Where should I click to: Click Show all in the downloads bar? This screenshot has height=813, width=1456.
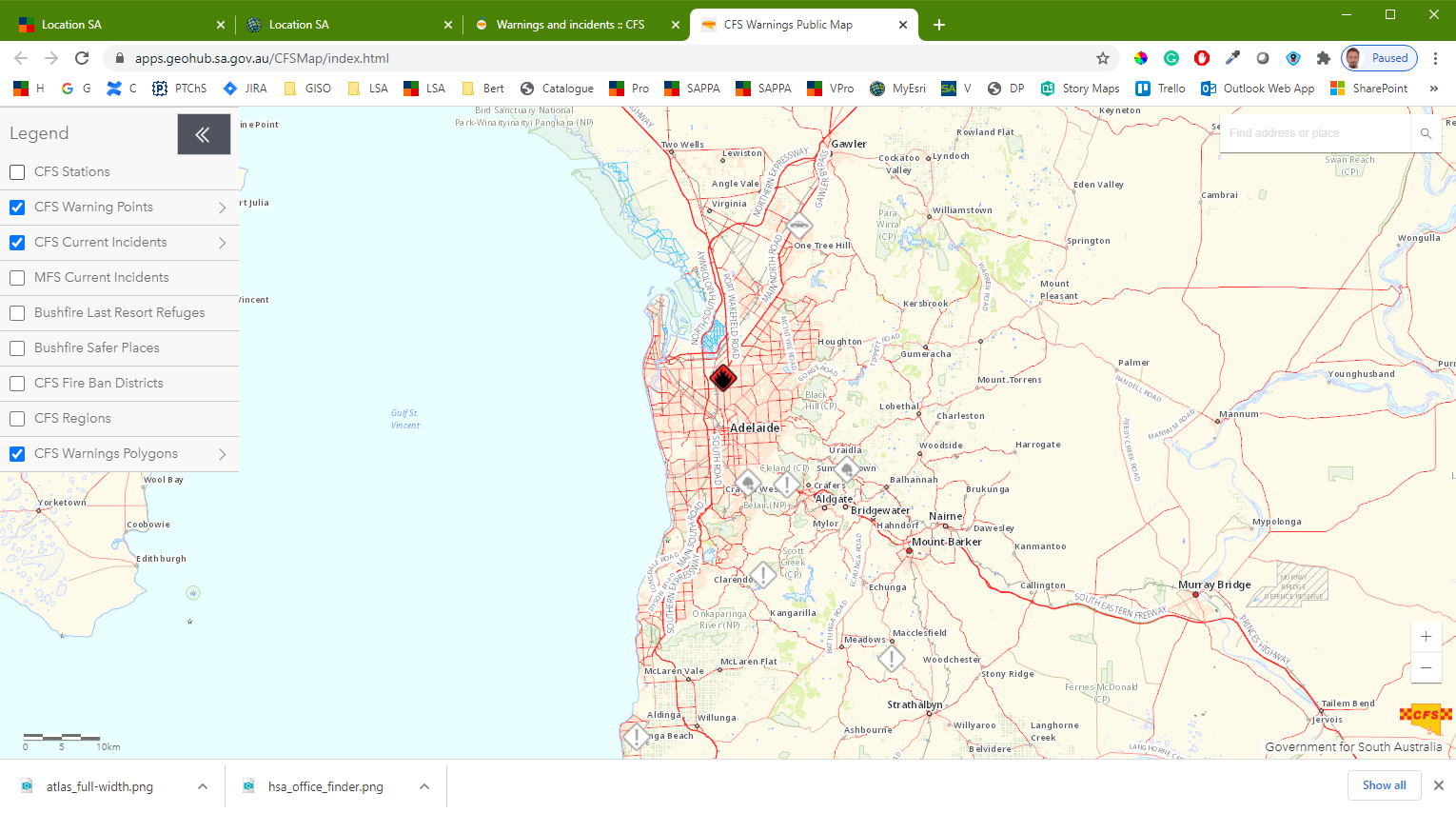tap(1384, 785)
